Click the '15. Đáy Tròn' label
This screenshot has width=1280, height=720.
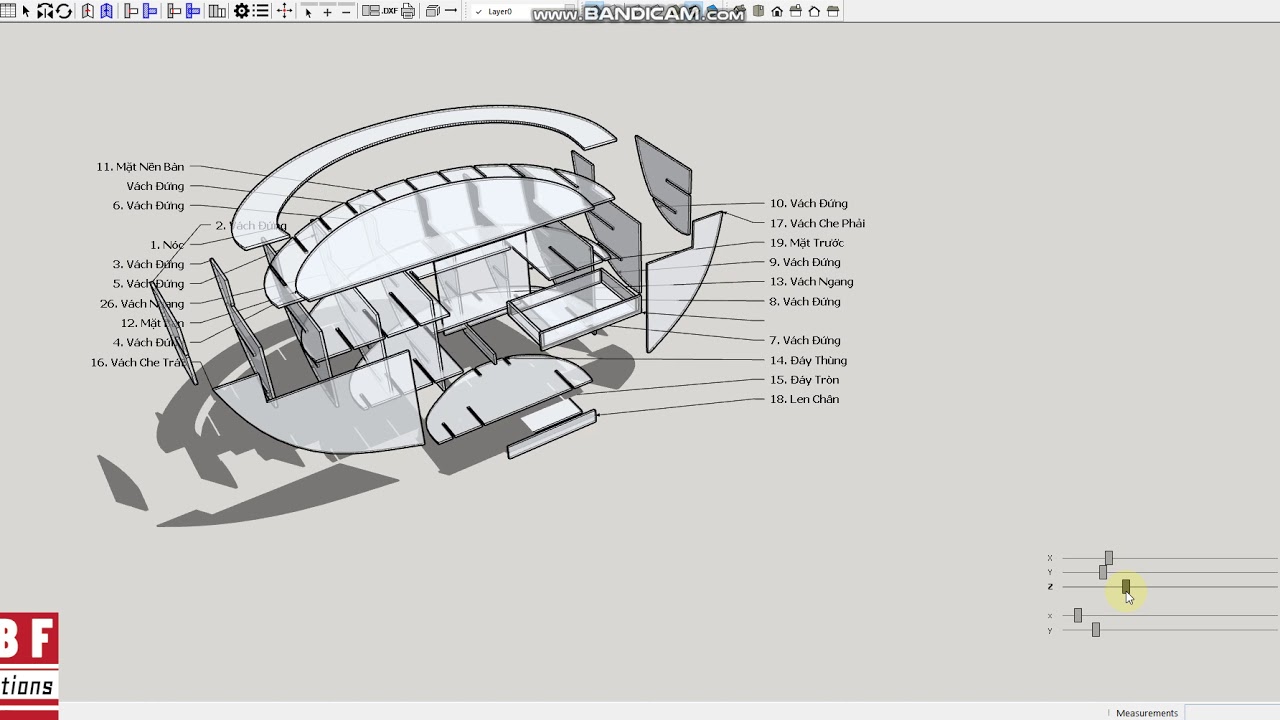(804, 380)
